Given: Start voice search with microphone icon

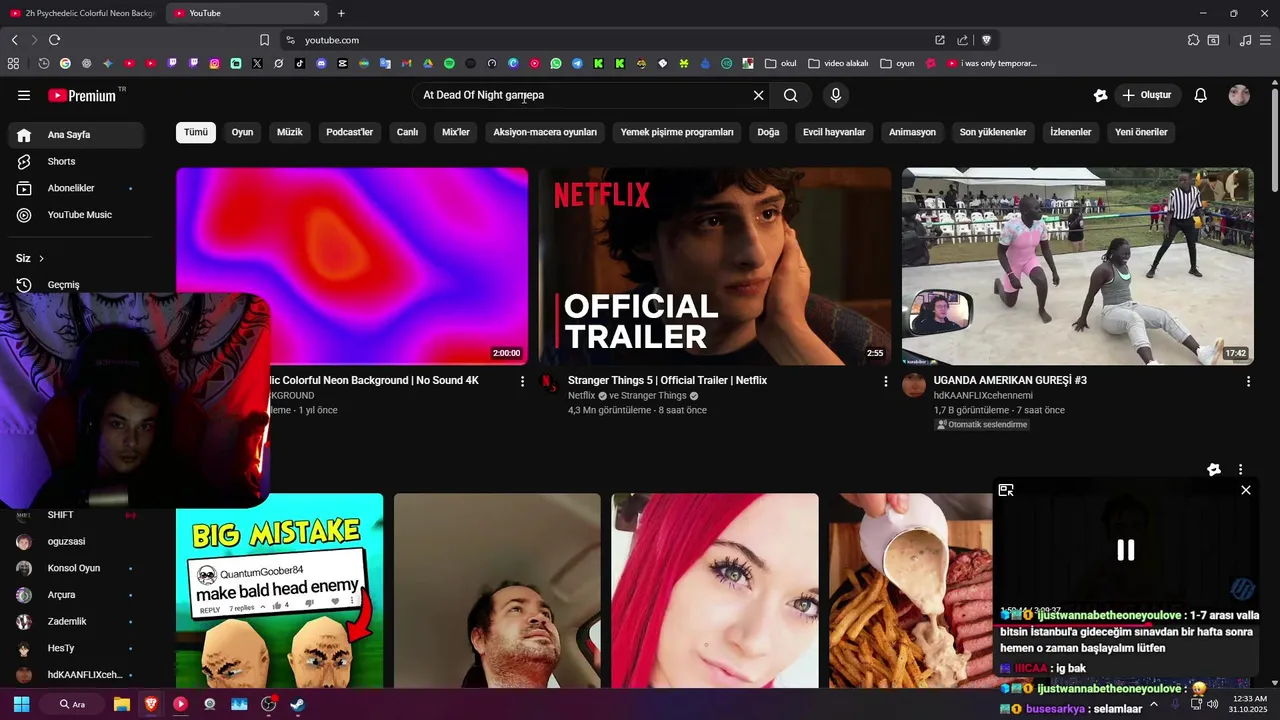Looking at the screenshot, I should pos(836,95).
